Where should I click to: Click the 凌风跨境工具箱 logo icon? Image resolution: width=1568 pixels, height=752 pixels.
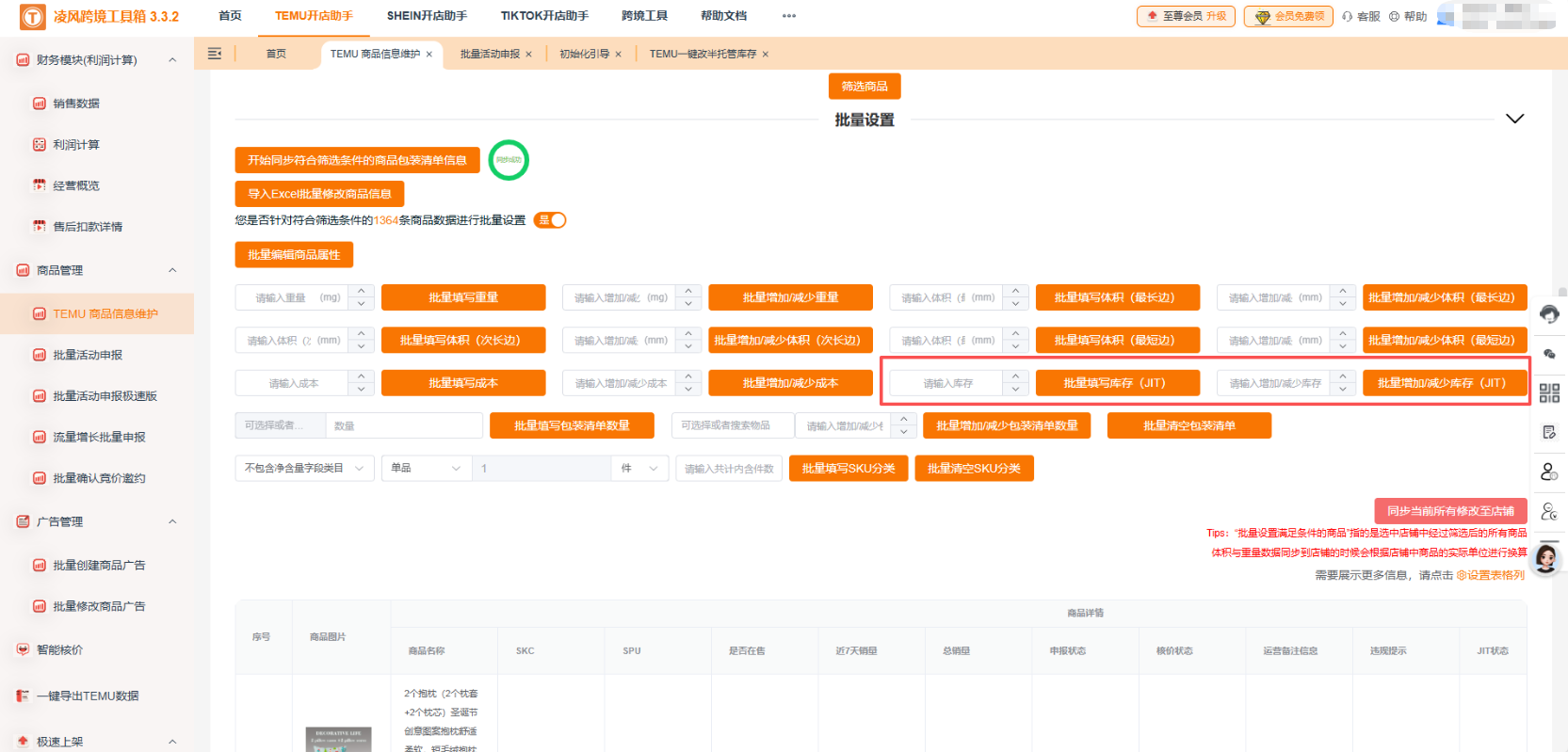pos(32,16)
